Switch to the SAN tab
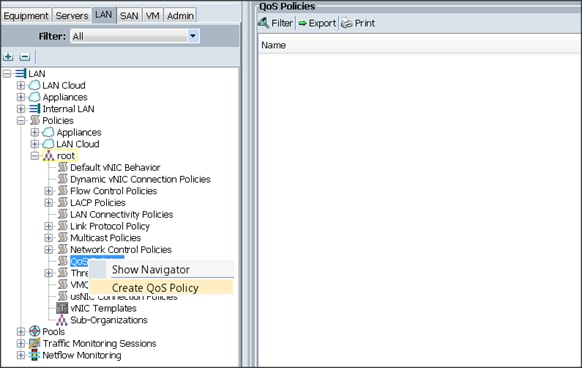This screenshot has height=368, width=582. click(x=129, y=16)
